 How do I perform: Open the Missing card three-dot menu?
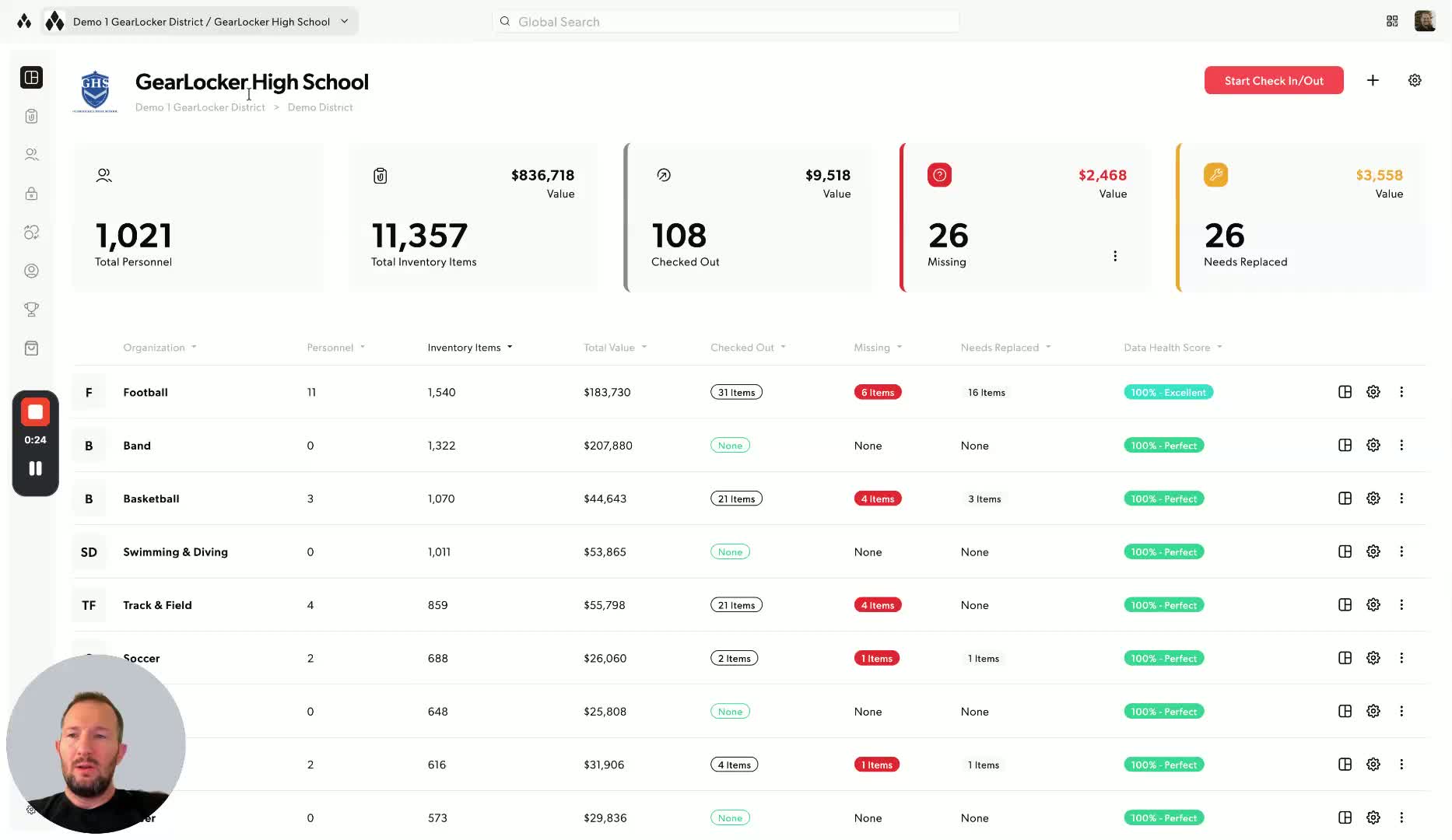click(1115, 256)
